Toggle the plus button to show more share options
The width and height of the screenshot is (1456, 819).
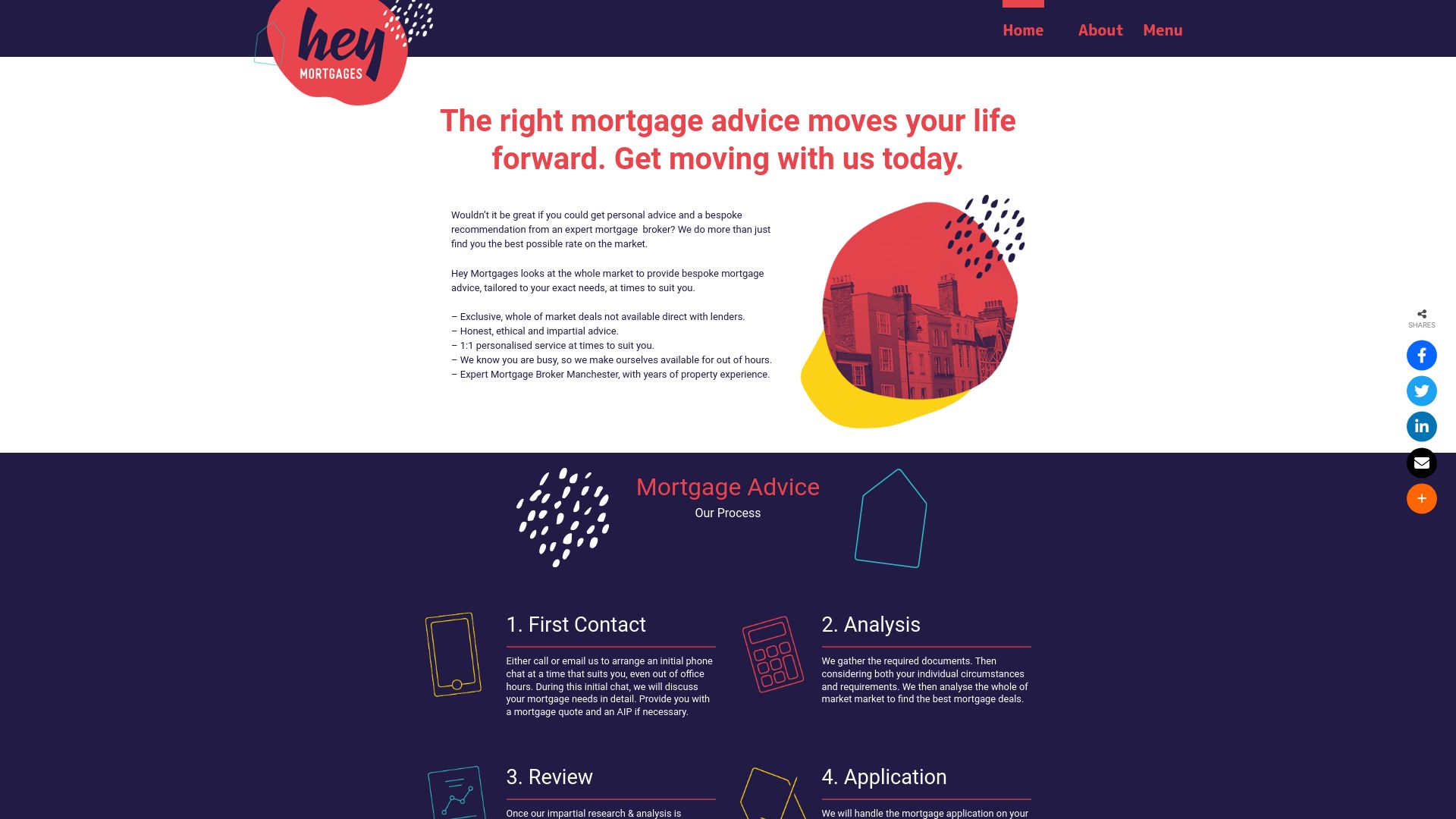[1422, 498]
